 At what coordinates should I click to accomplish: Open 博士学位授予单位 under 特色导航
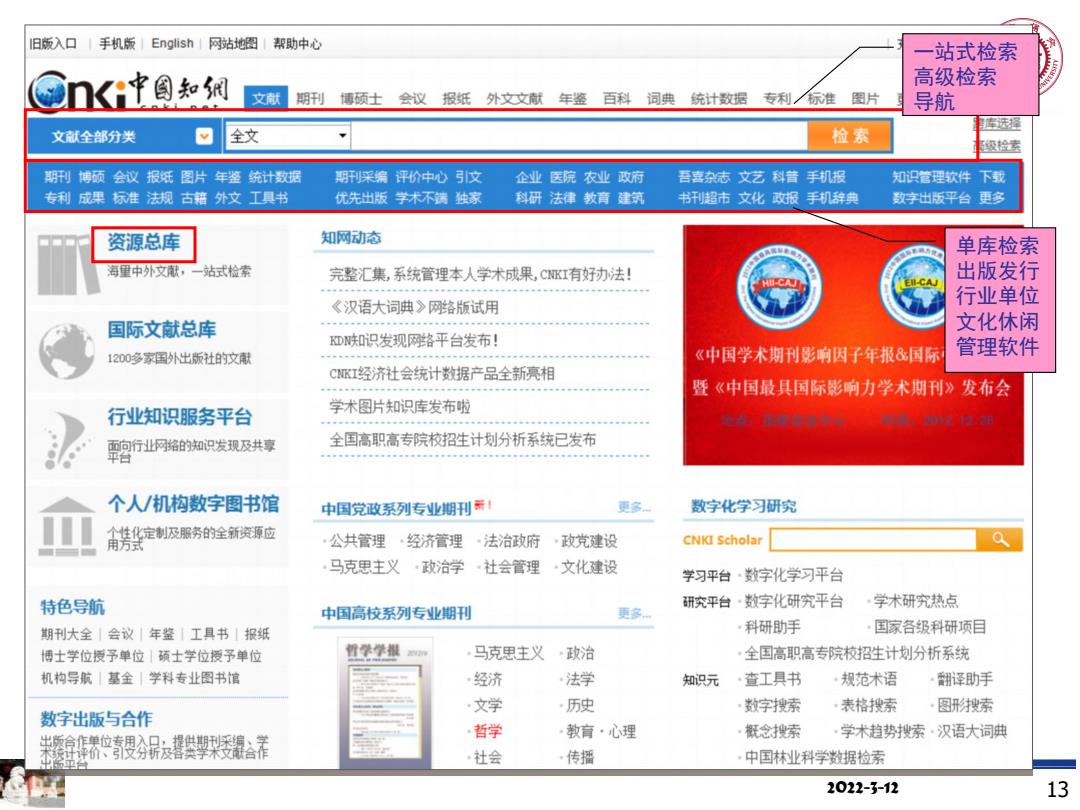point(92,656)
